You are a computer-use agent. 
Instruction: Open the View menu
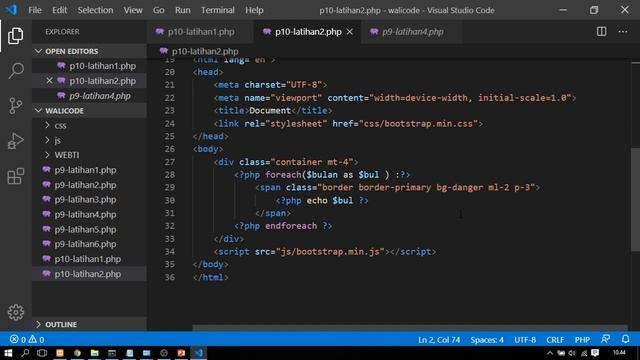pos(133,10)
